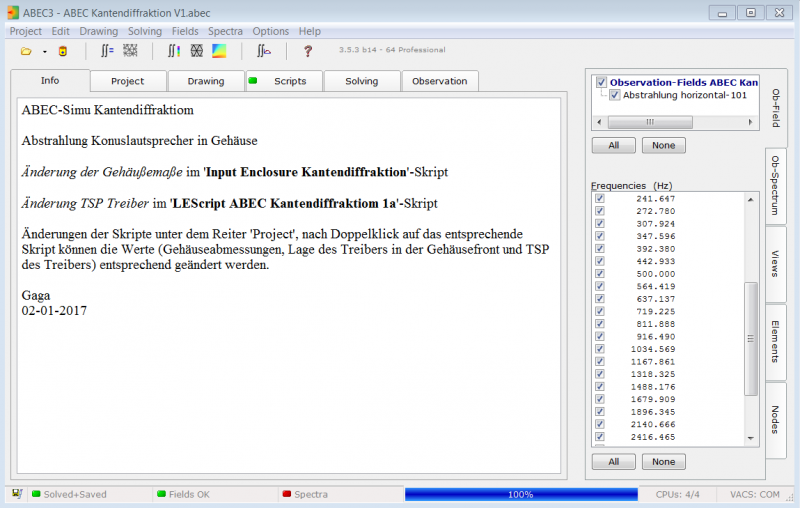Click frequencies list scroll up arrow
This screenshot has width=800, height=508.
click(x=751, y=199)
